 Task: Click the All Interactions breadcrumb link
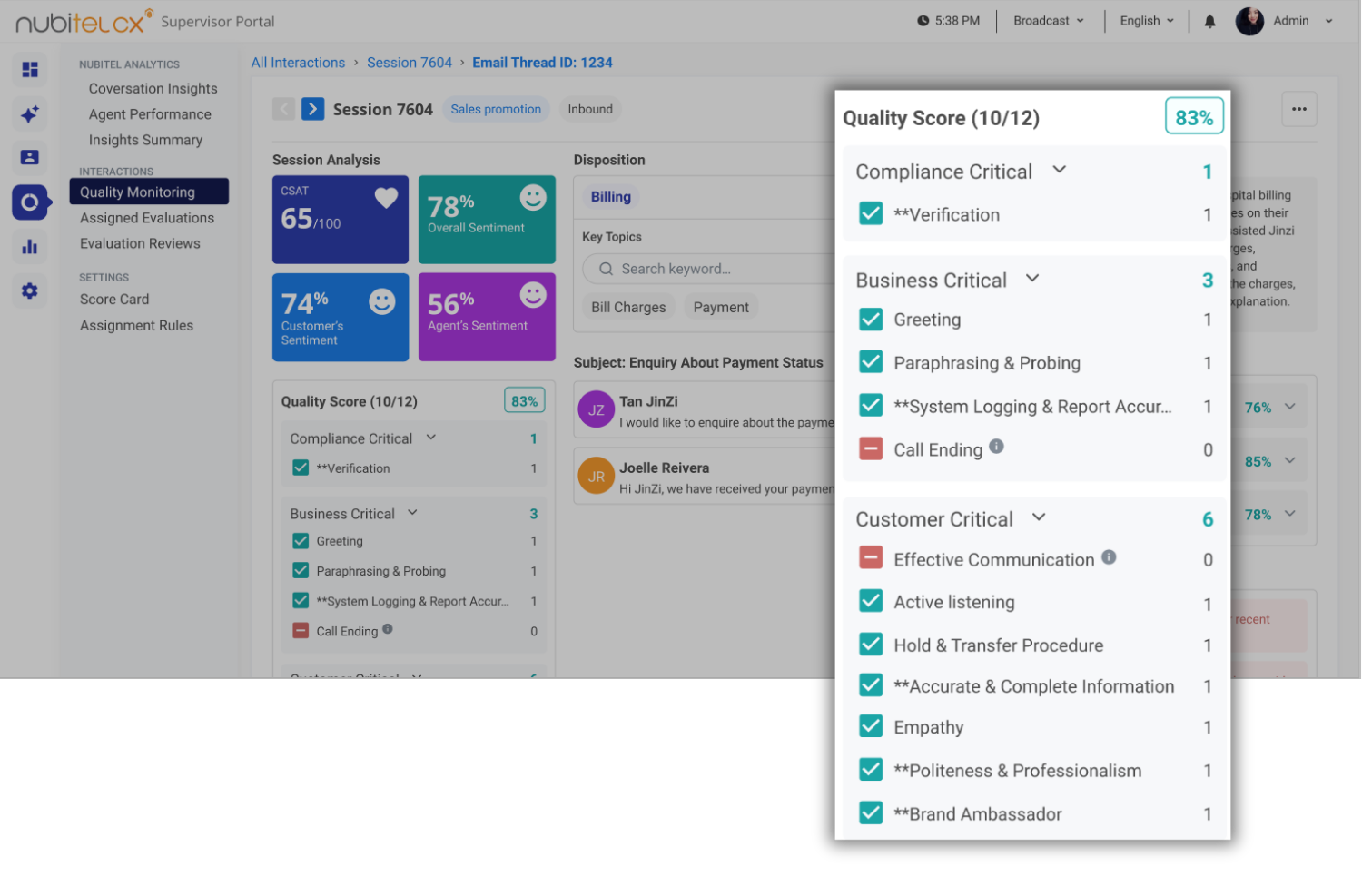(x=298, y=63)
